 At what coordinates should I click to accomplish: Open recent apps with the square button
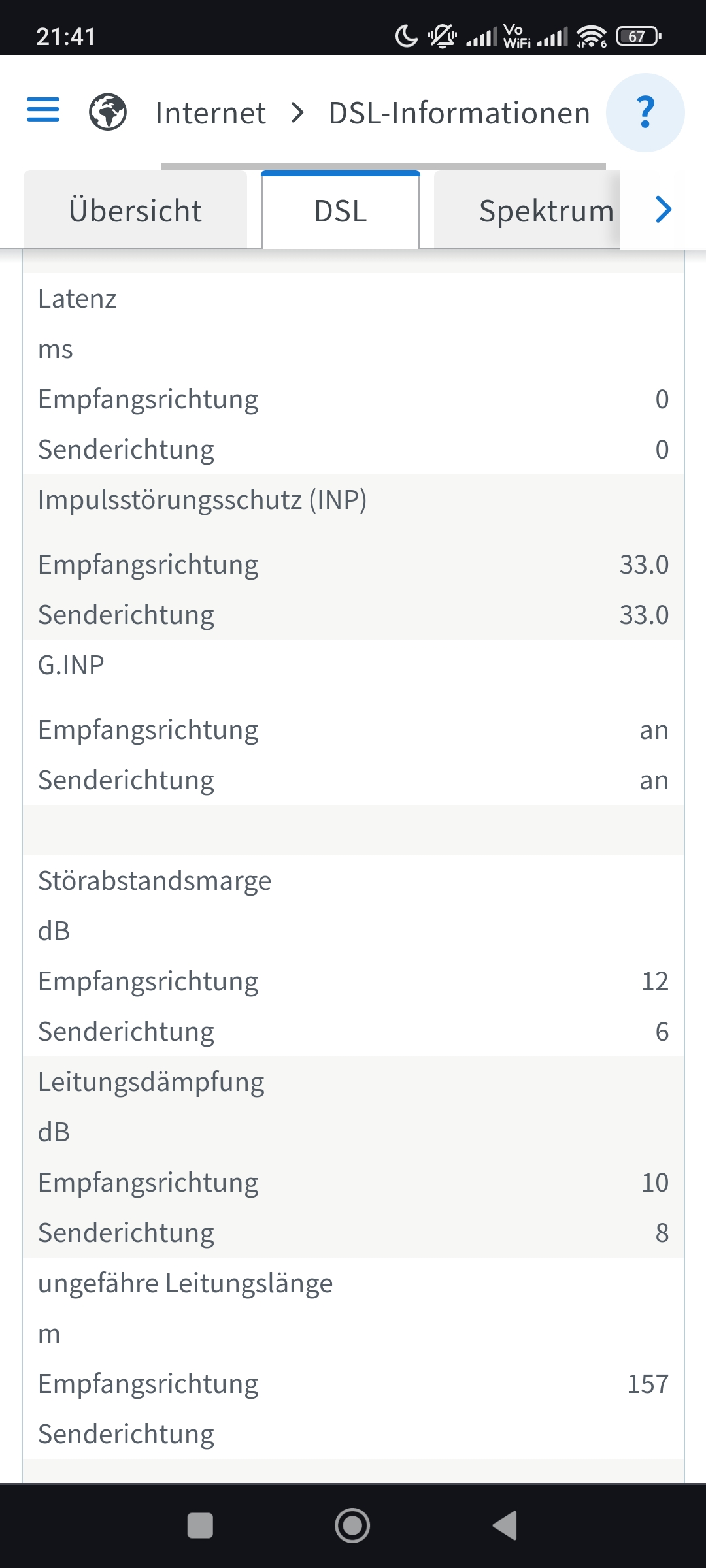click(x=200, y=1526)
